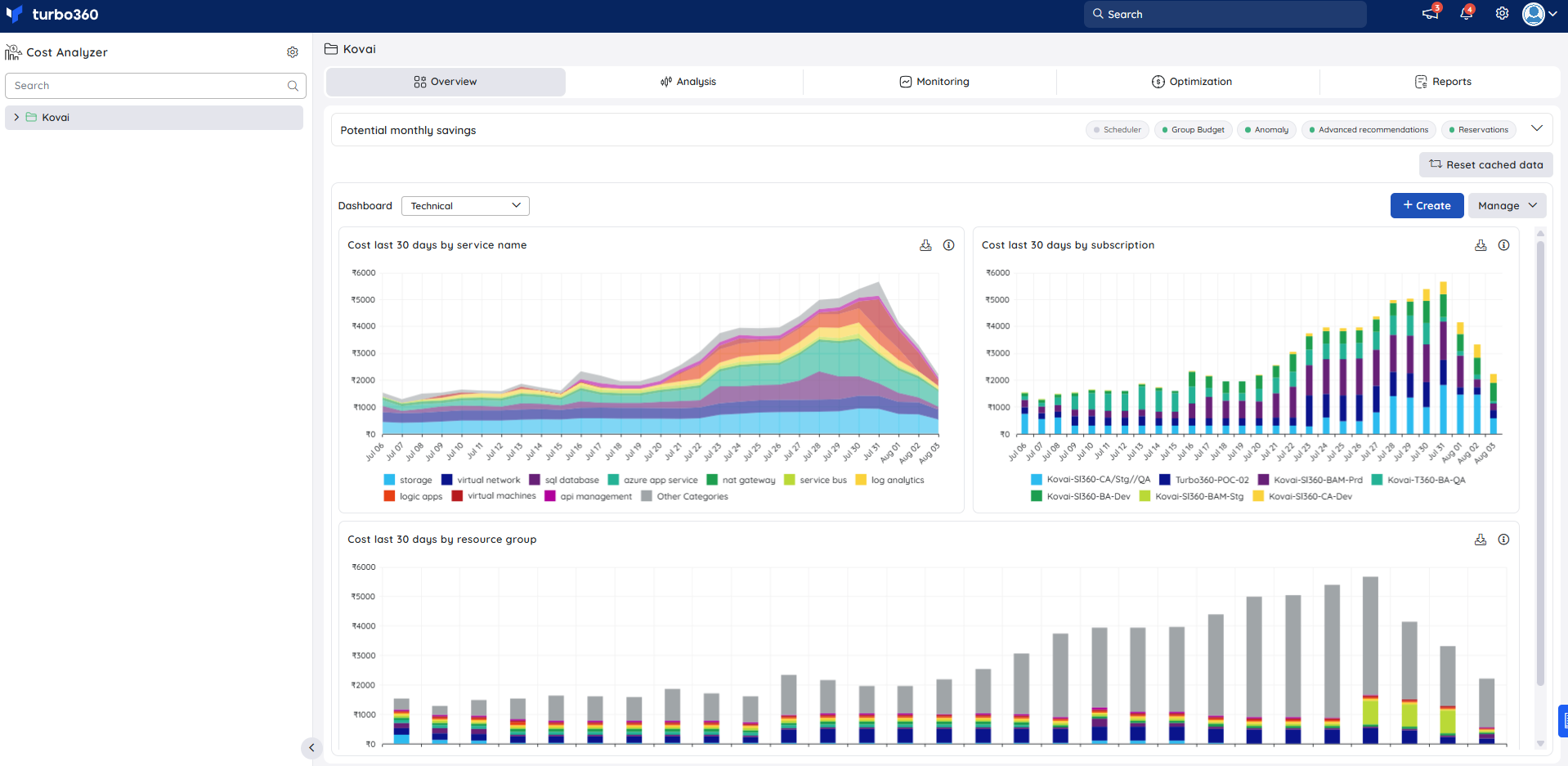Toggle storage legend in service chart
Screen dimensions: 1568x766
[x=407, y=480]
